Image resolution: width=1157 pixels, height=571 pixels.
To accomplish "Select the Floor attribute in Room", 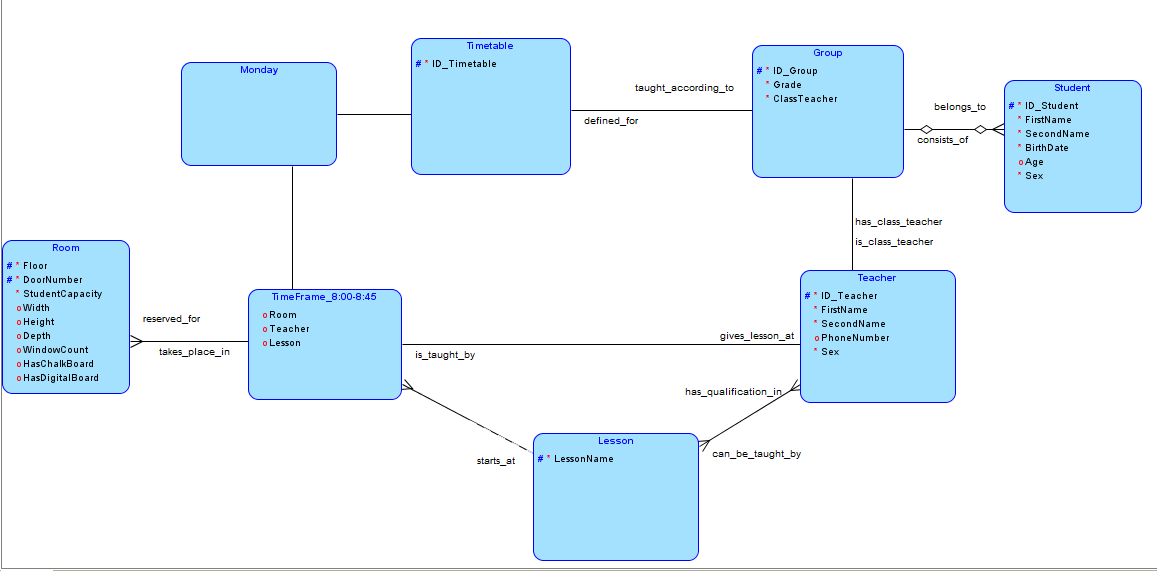I will [35, 266].
